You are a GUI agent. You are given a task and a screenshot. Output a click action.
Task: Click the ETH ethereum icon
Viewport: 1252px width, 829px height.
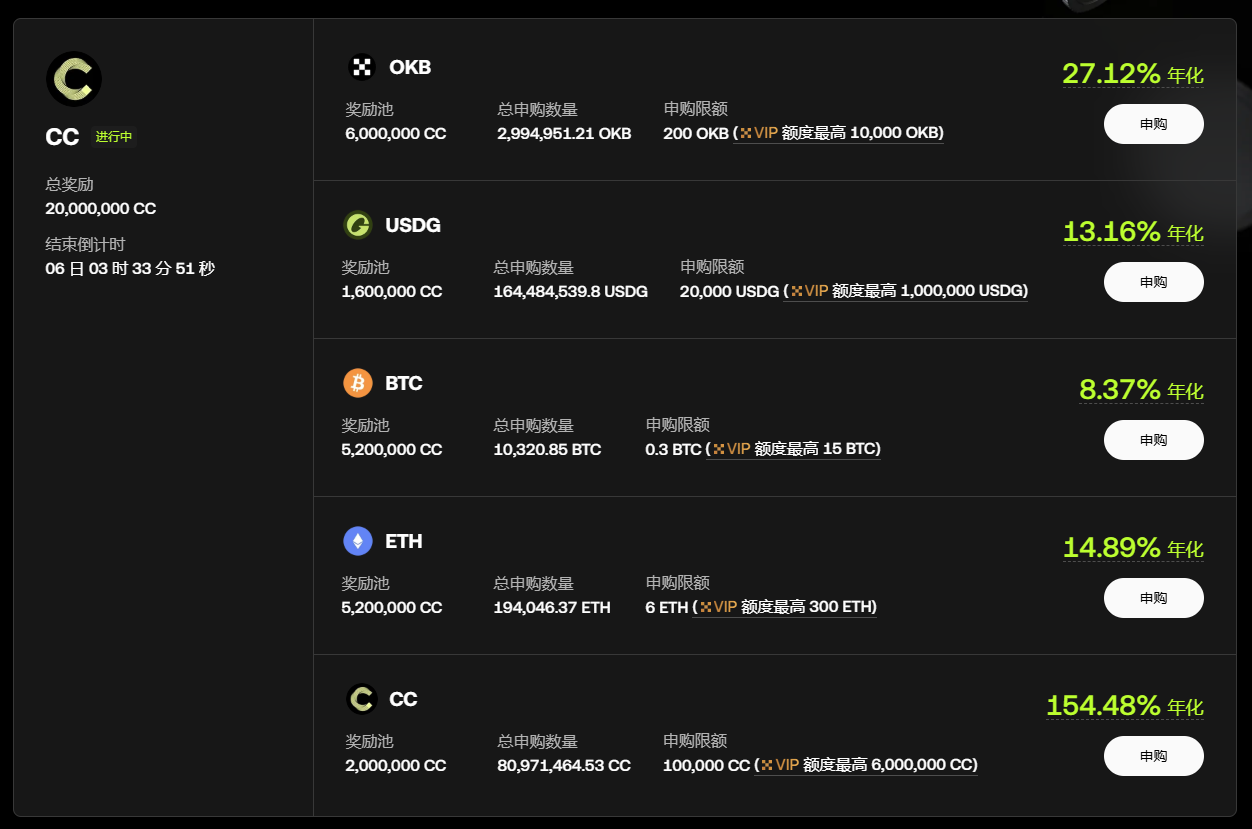(x=357, y=541)
